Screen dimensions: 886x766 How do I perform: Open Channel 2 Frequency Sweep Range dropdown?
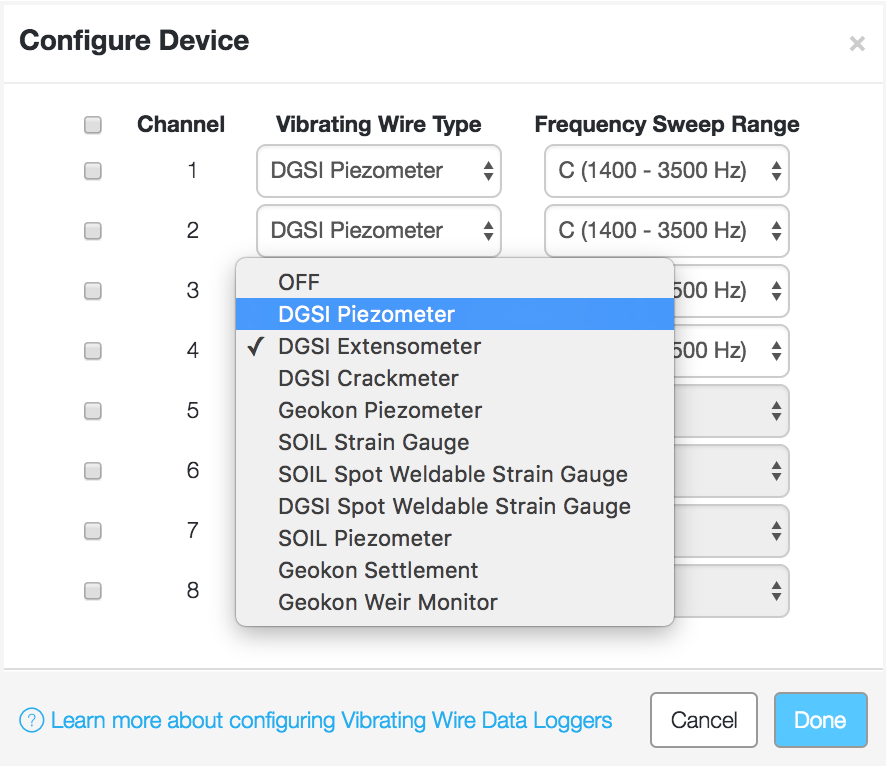tap(667, 230)
